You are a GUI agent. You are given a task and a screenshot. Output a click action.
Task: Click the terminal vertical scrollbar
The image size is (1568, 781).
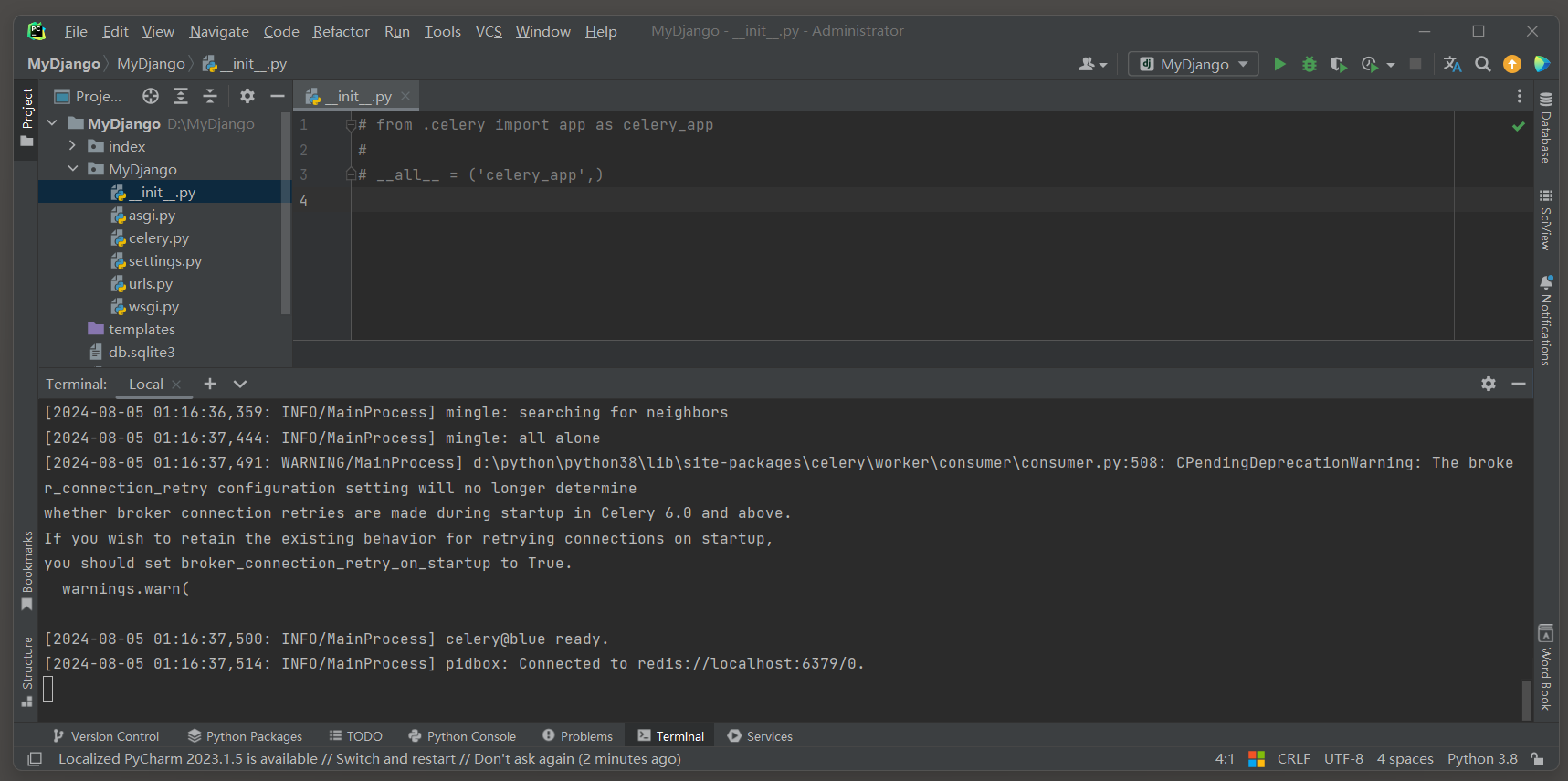click(1527, 700)
